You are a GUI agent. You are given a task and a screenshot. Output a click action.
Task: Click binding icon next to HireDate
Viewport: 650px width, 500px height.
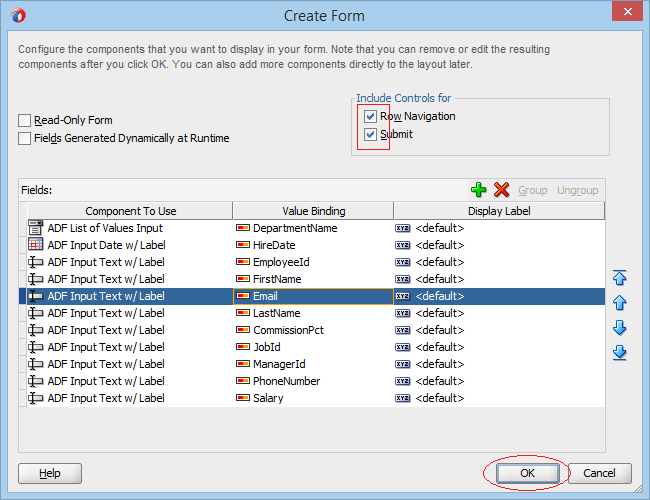coord(243,245)
